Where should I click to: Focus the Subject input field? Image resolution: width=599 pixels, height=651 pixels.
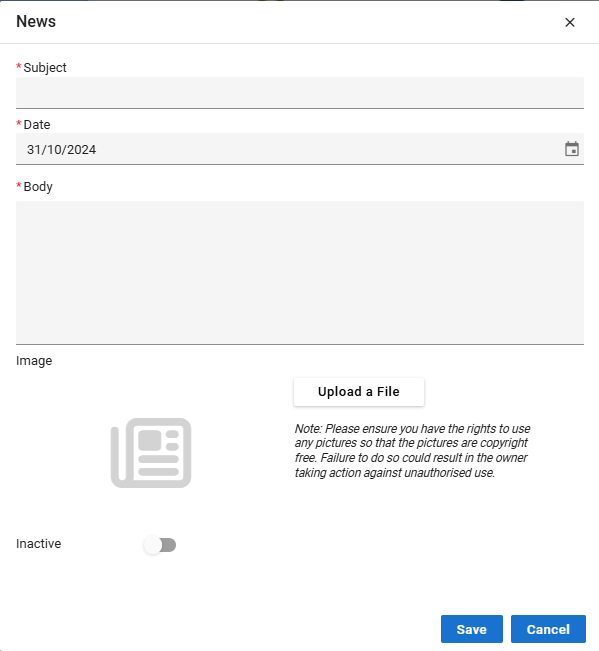coord(300,93)
